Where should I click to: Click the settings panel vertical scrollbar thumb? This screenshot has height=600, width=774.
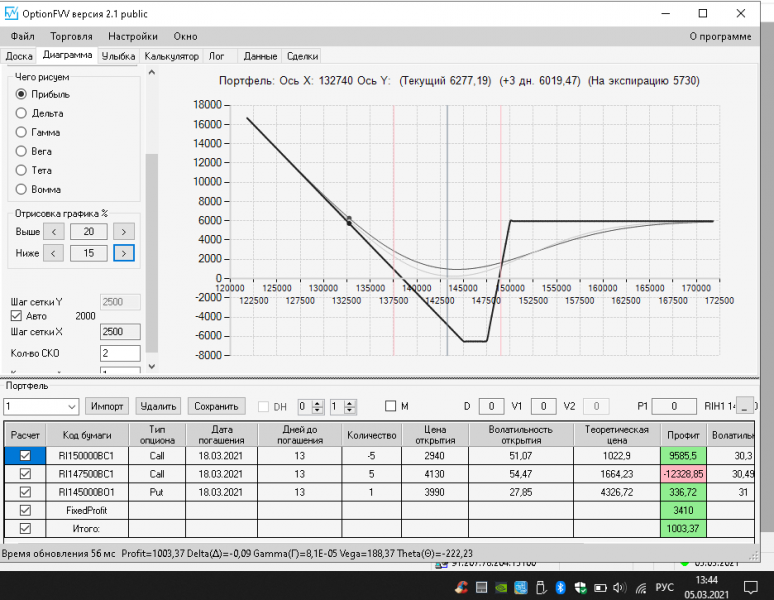tap(152, 253)
